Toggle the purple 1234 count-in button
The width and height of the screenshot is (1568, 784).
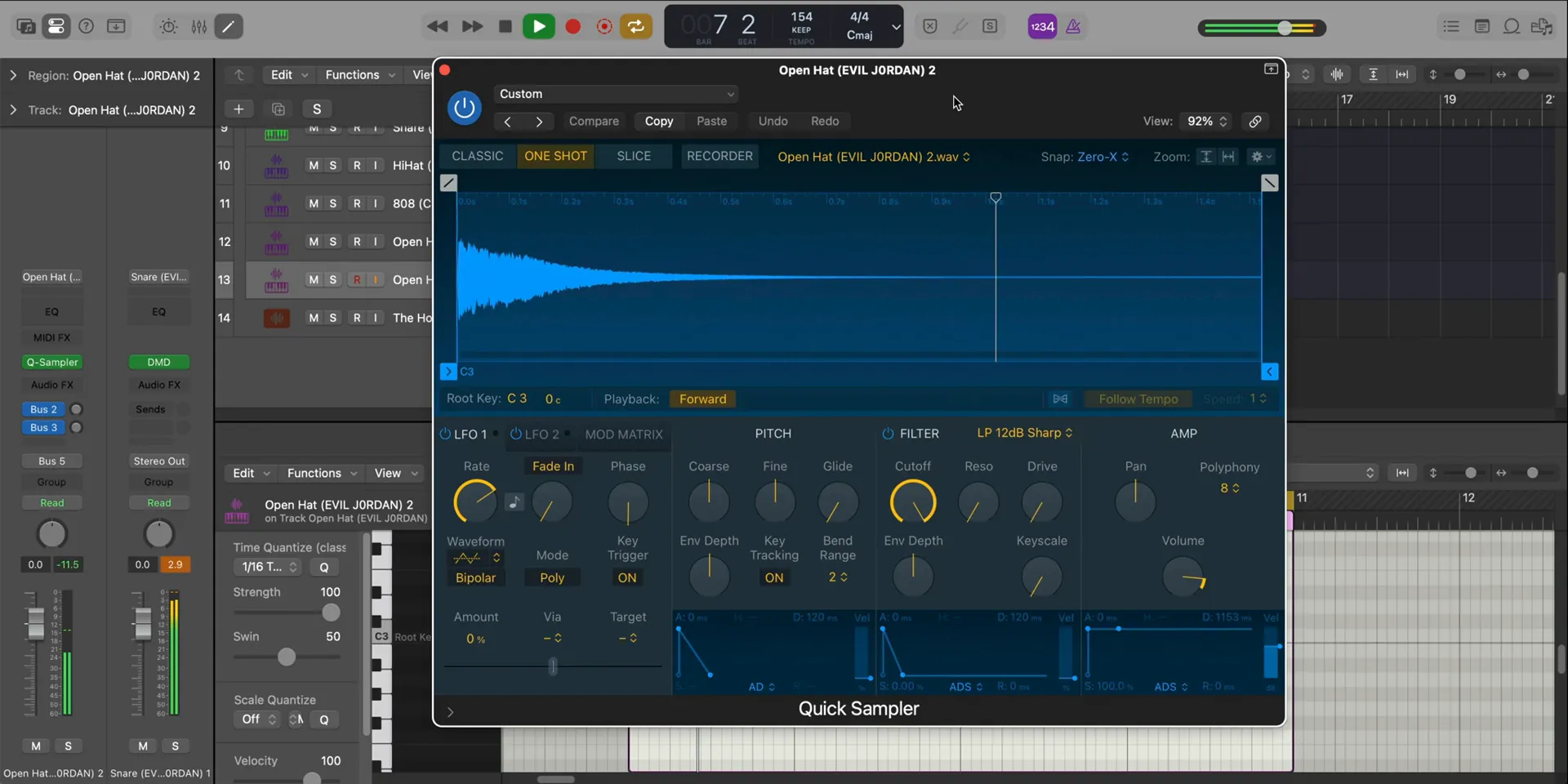click(1042, 26)
